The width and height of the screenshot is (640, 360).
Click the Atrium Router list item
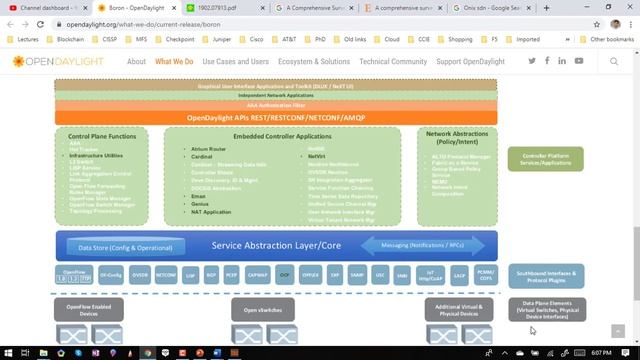pyautogui.click(x=208, y=149)
